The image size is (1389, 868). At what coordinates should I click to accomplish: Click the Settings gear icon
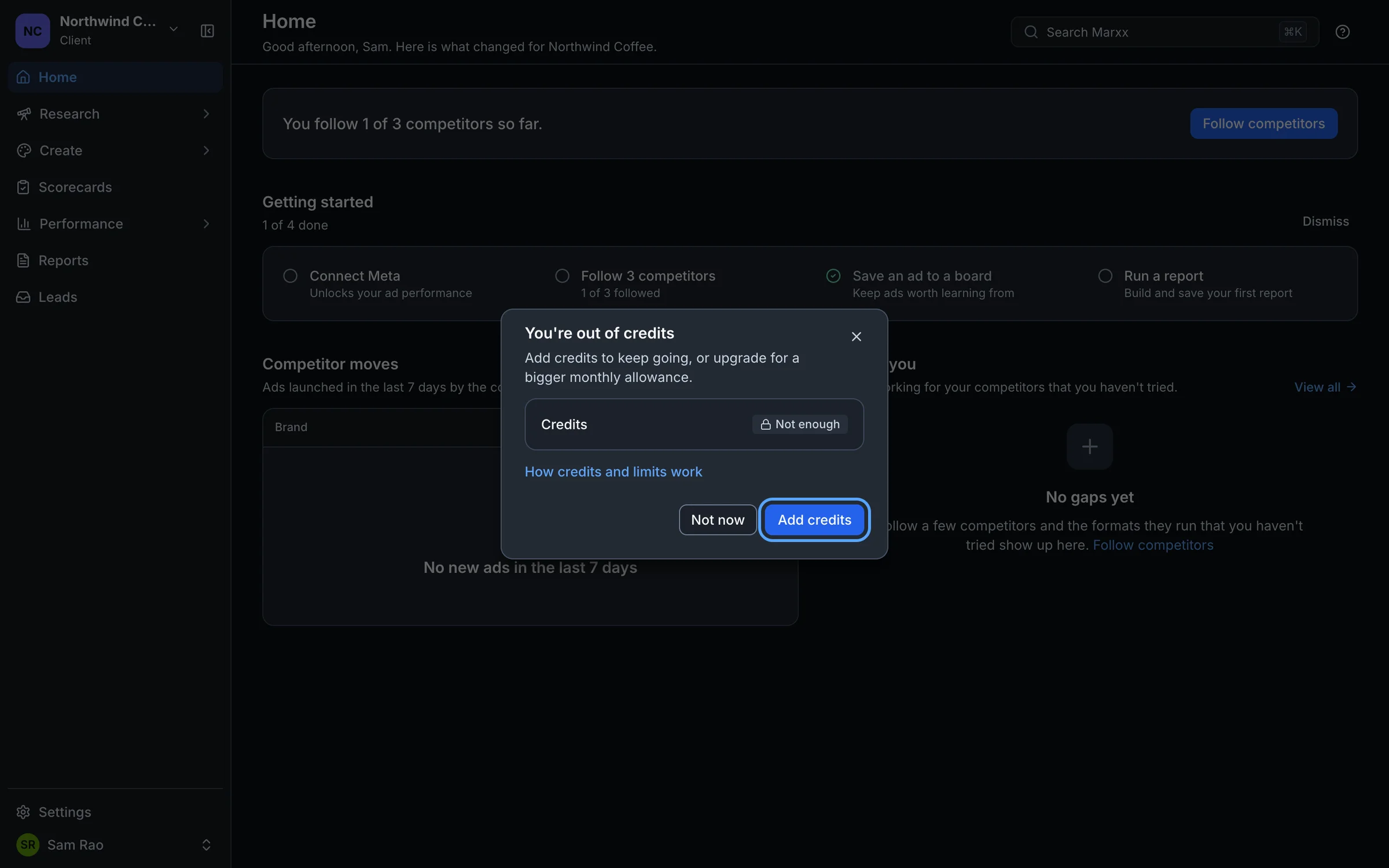[23, 812]
